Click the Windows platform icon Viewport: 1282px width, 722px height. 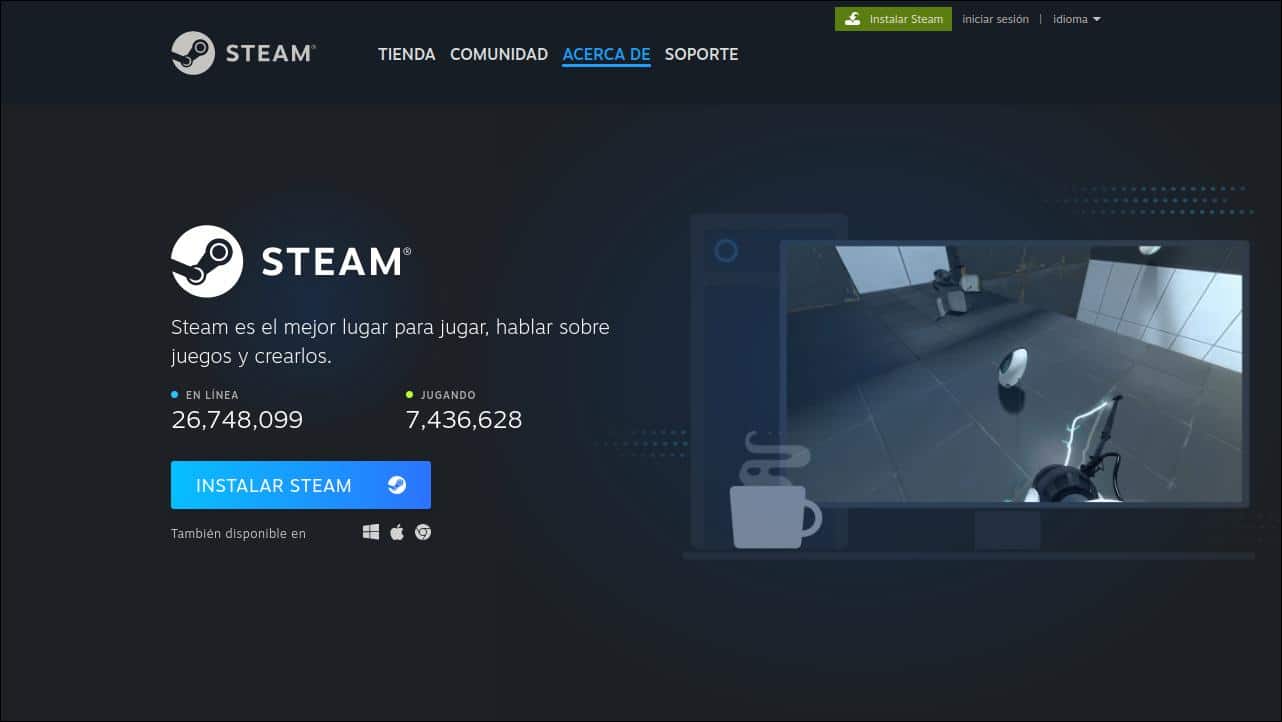[371, 533]
